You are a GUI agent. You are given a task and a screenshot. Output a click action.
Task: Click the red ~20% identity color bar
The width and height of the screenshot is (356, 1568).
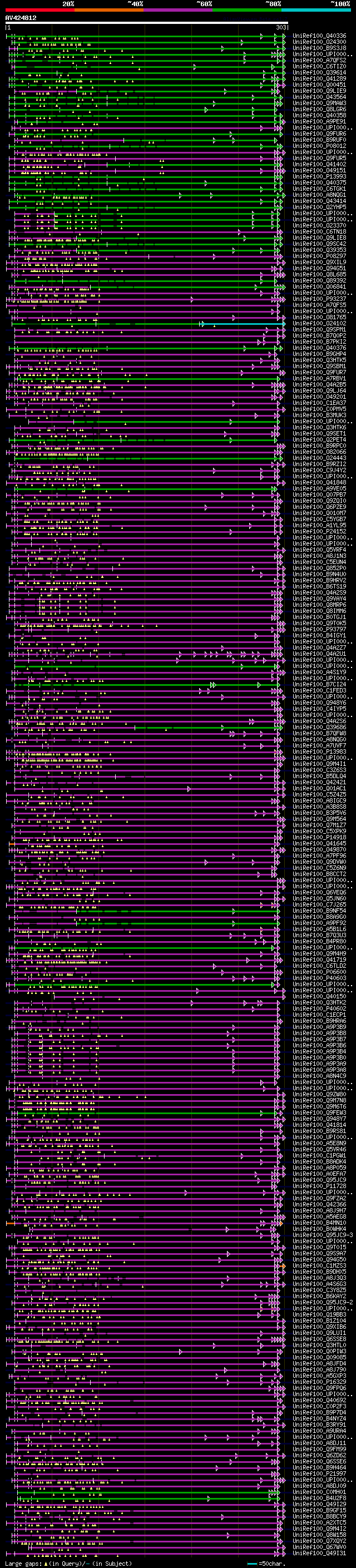tap(40, 10)
